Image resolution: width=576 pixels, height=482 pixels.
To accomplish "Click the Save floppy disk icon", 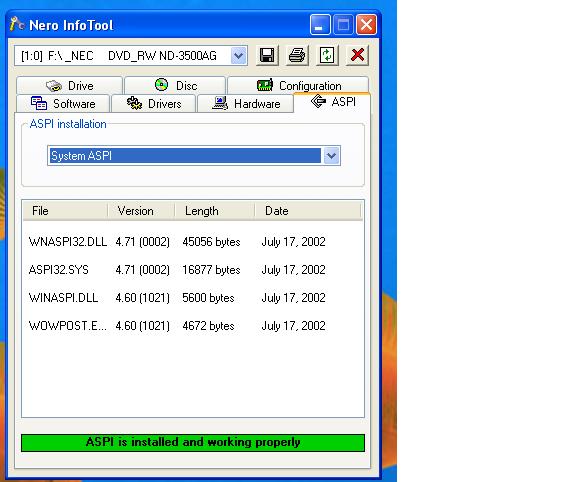I will [267, 56].
